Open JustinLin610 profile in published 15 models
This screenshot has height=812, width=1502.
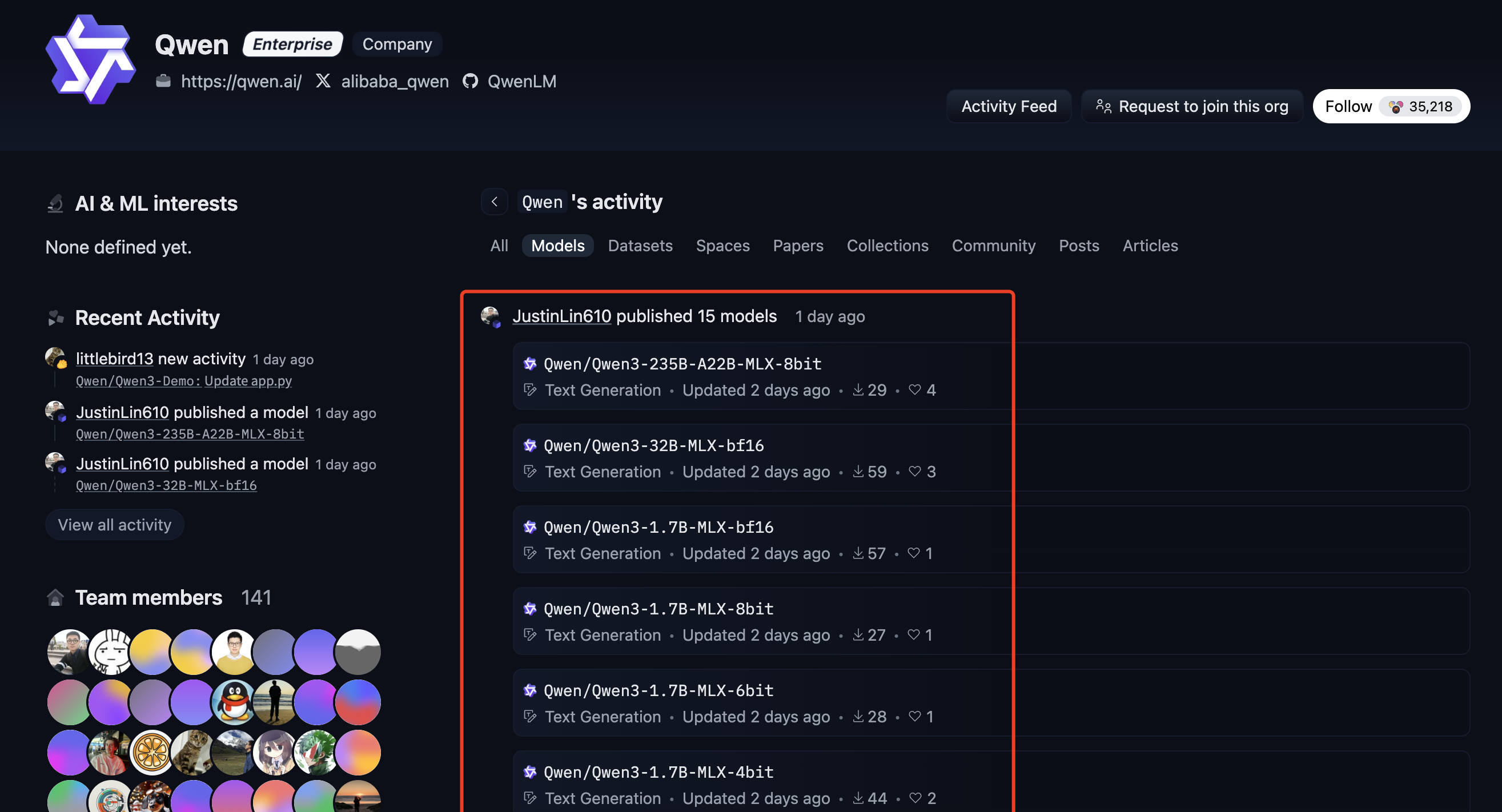pos(561,316)
